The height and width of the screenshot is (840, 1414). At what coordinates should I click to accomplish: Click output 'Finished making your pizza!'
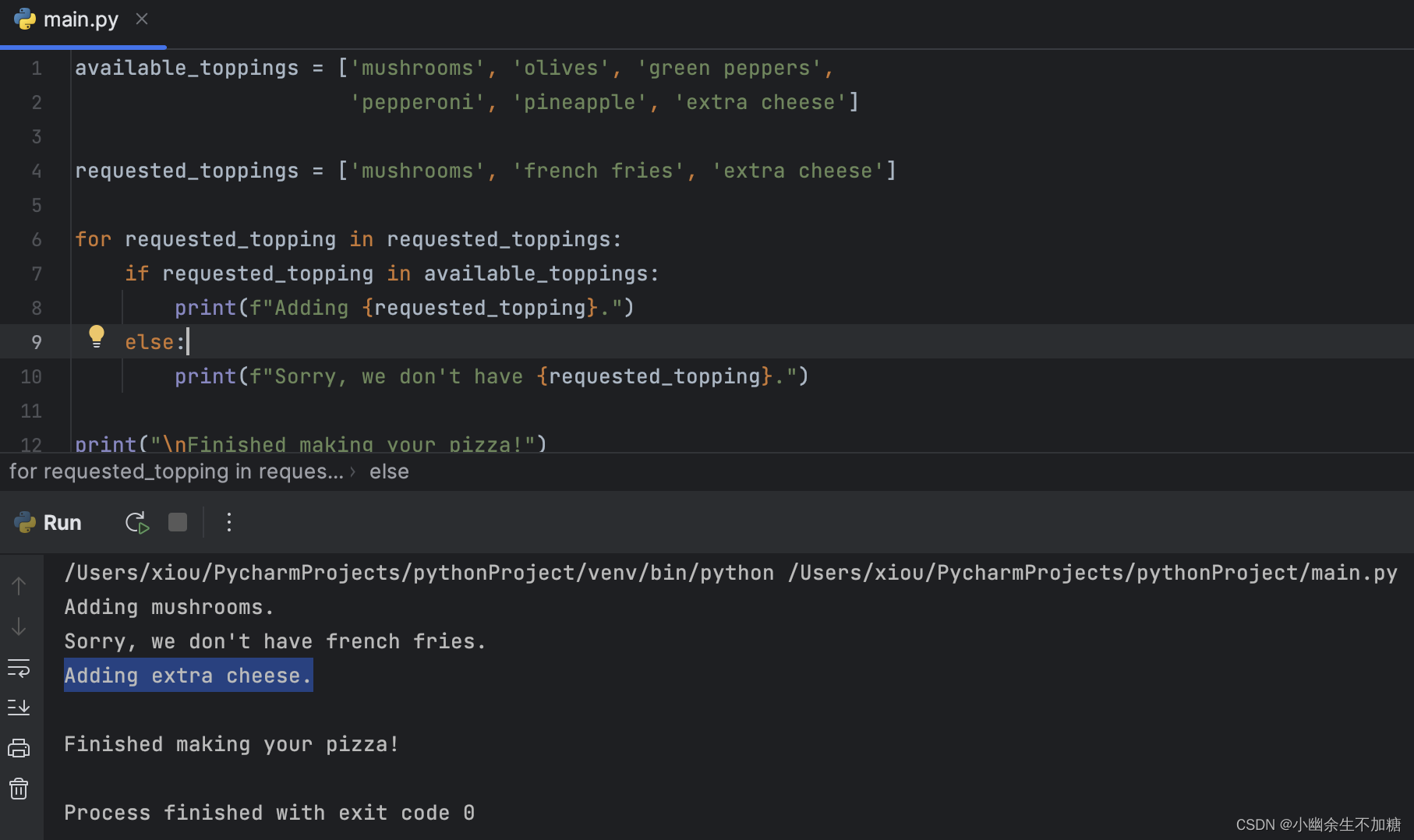click(x=232, y=745)
